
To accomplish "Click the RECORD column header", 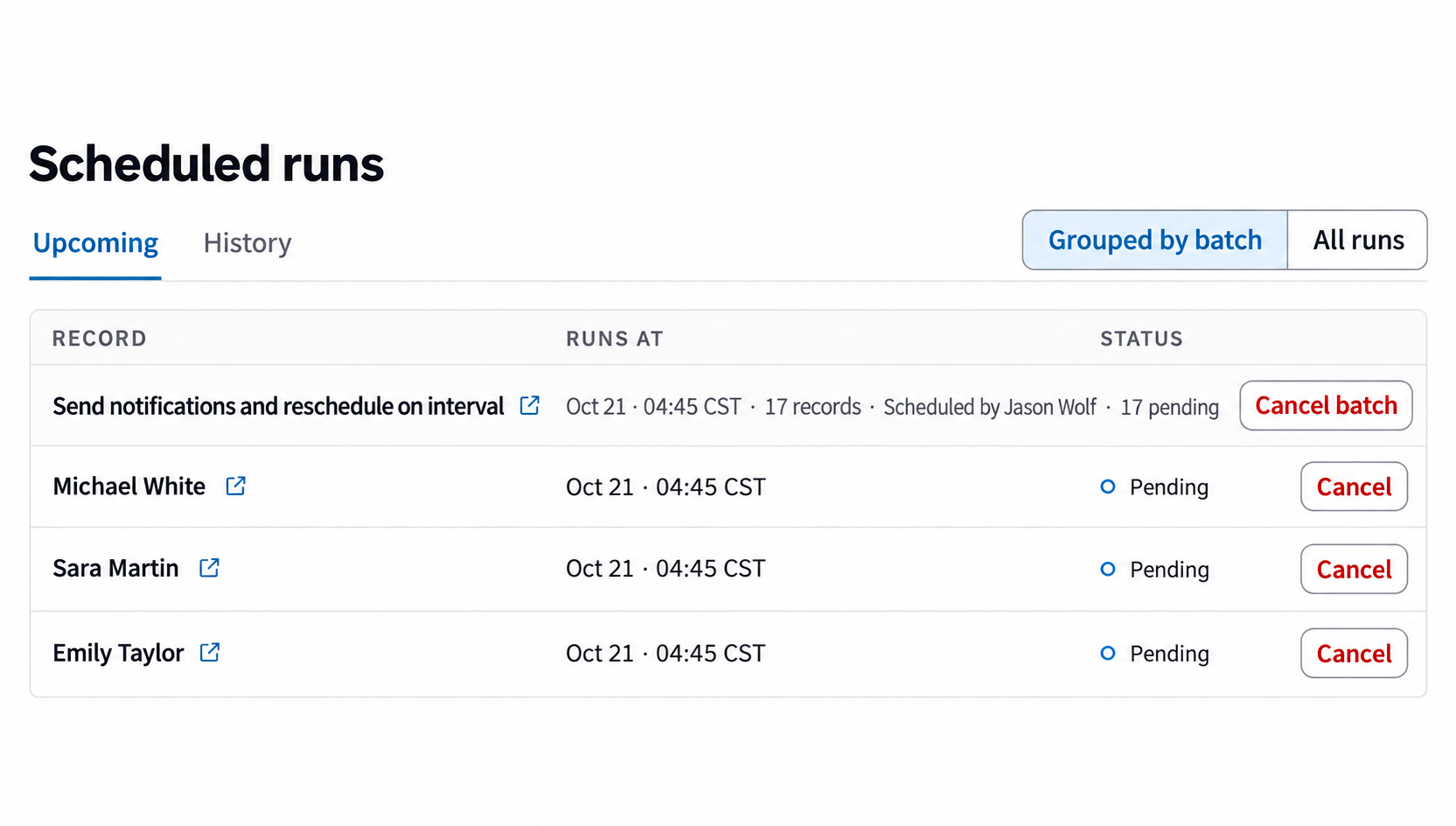I will pos(100,339).
